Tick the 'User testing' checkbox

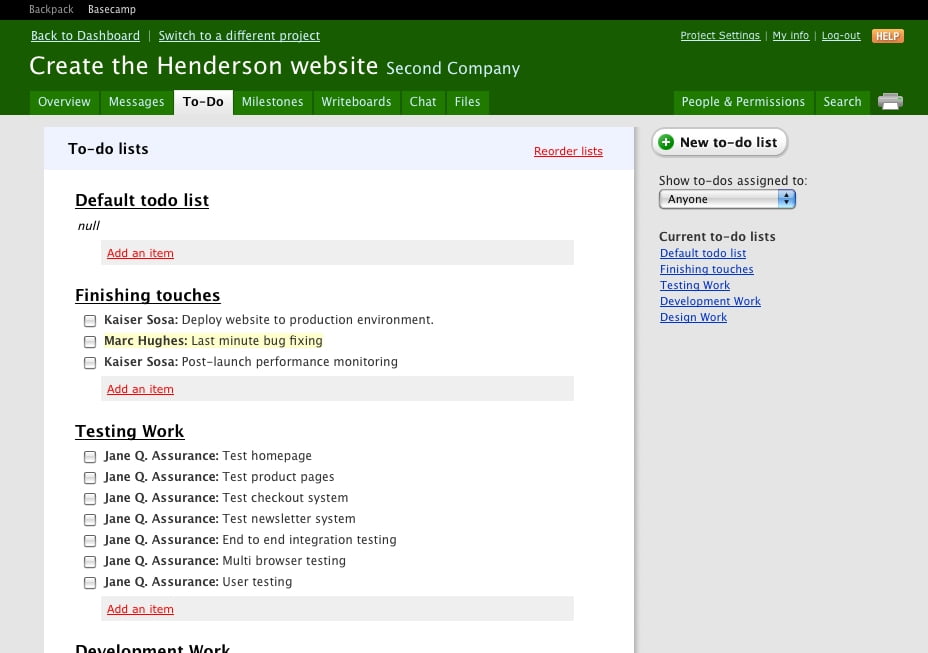point(90,583)
